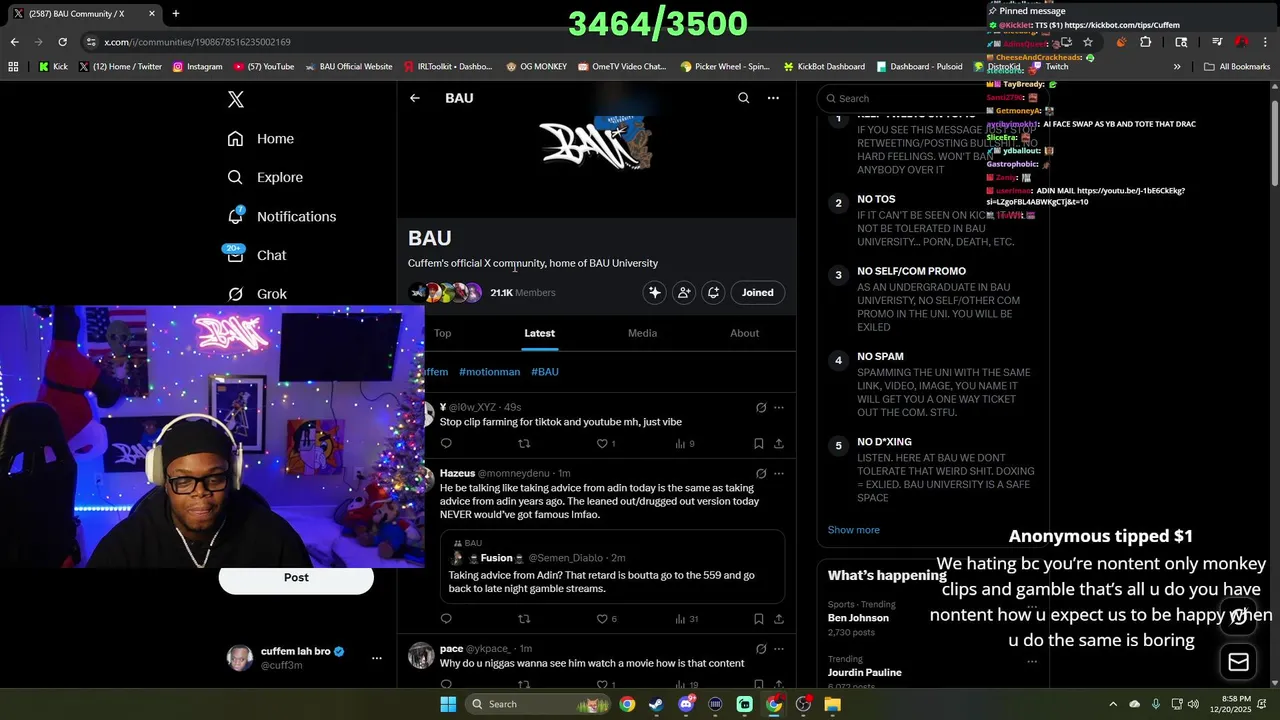Open File Explorer from the taskbar
This screenshot has width=1280, height=720.
click(x=832, y=704)
